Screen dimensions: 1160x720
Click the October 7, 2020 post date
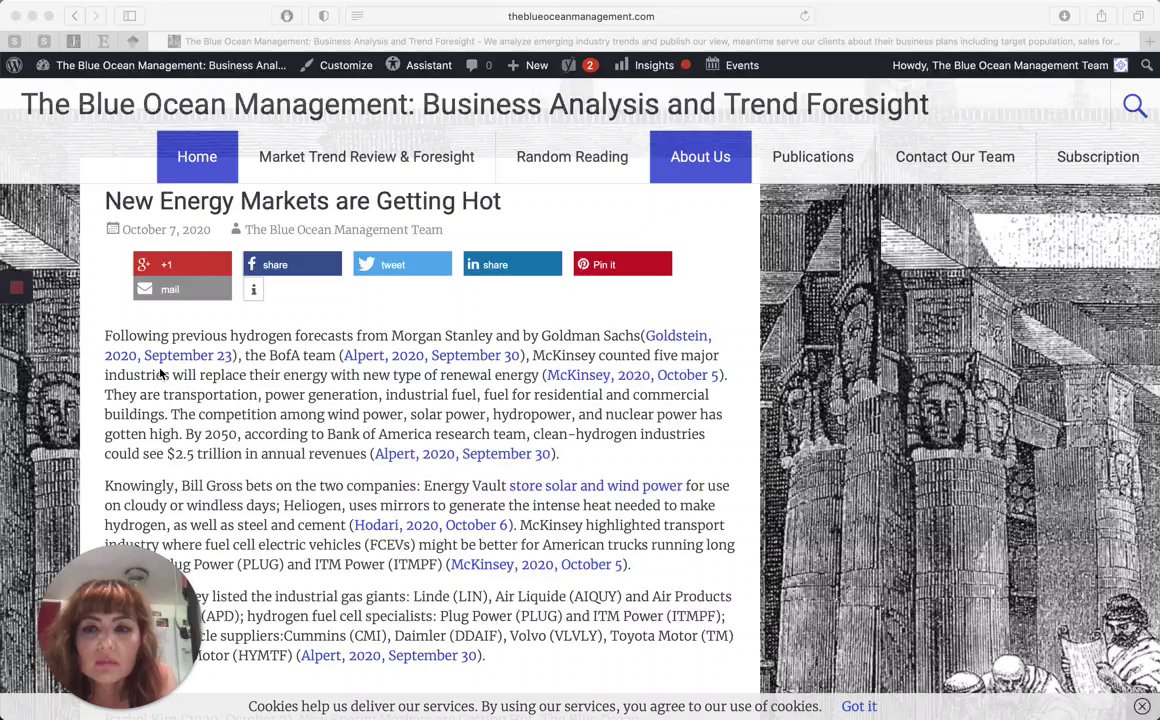tap(166, 229)
